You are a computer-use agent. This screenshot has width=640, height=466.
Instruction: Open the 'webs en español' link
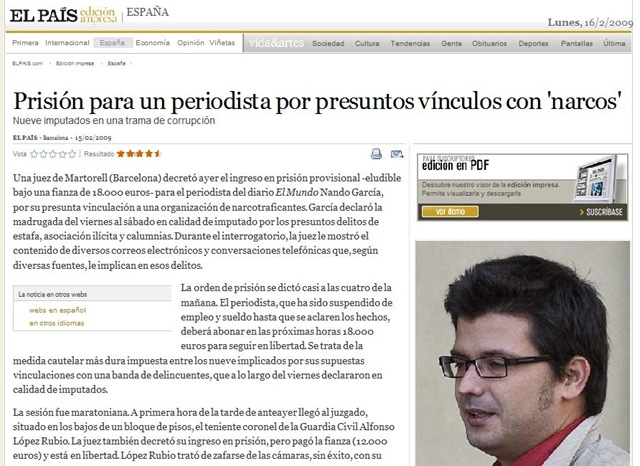(x=58, y=310)
